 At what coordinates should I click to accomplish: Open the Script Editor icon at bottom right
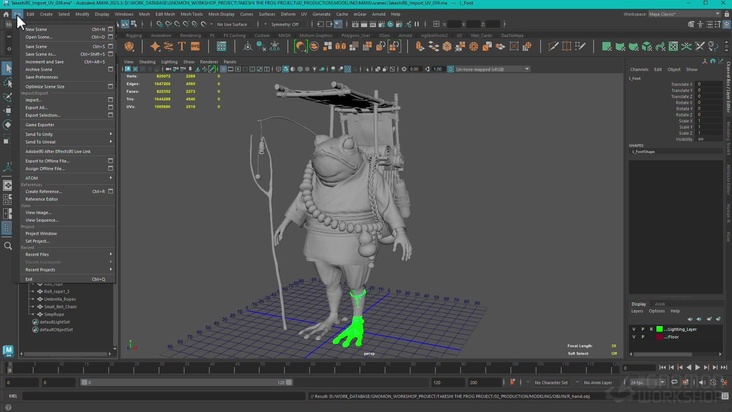(x=725, y=396)
